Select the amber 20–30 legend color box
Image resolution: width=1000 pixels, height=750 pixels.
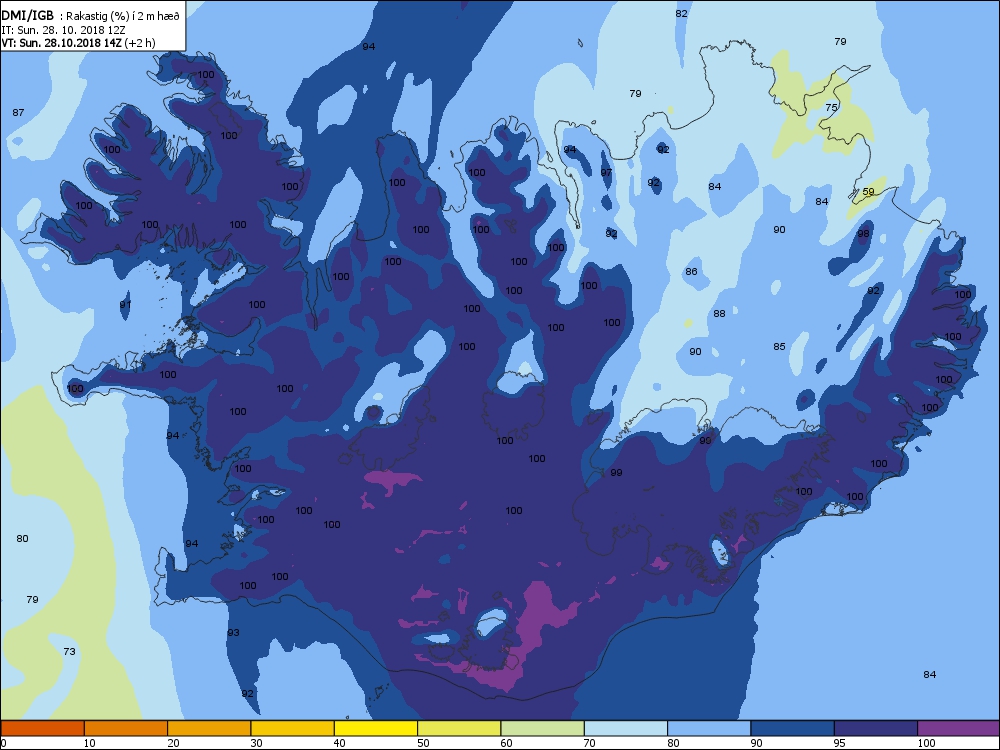(x=209, y=728)
